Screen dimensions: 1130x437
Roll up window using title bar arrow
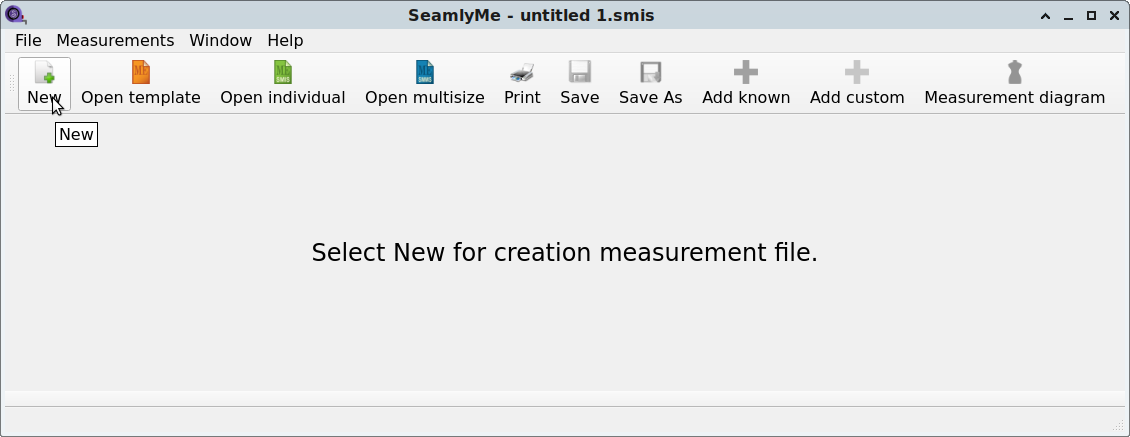(1045, 16)
